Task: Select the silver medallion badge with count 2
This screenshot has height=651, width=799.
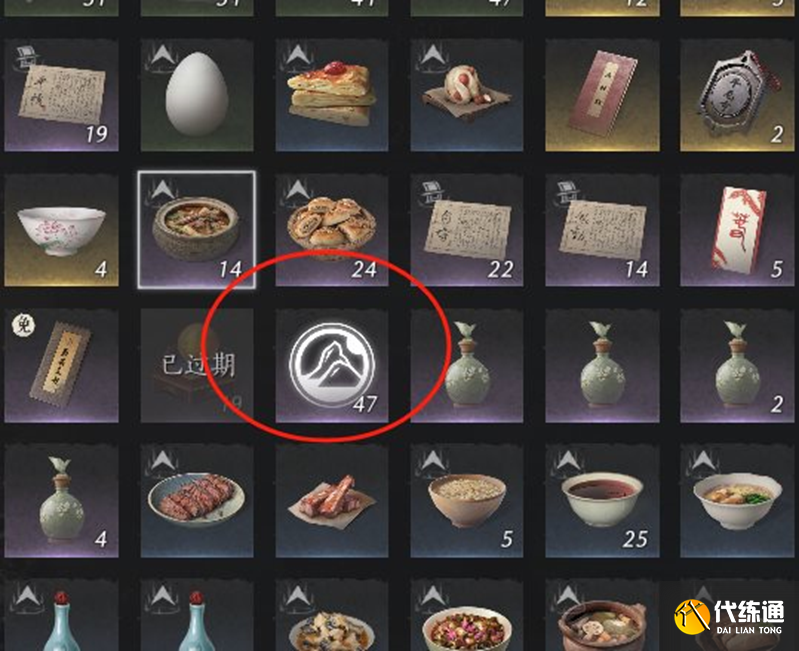Action: click(x=737, y=95)
